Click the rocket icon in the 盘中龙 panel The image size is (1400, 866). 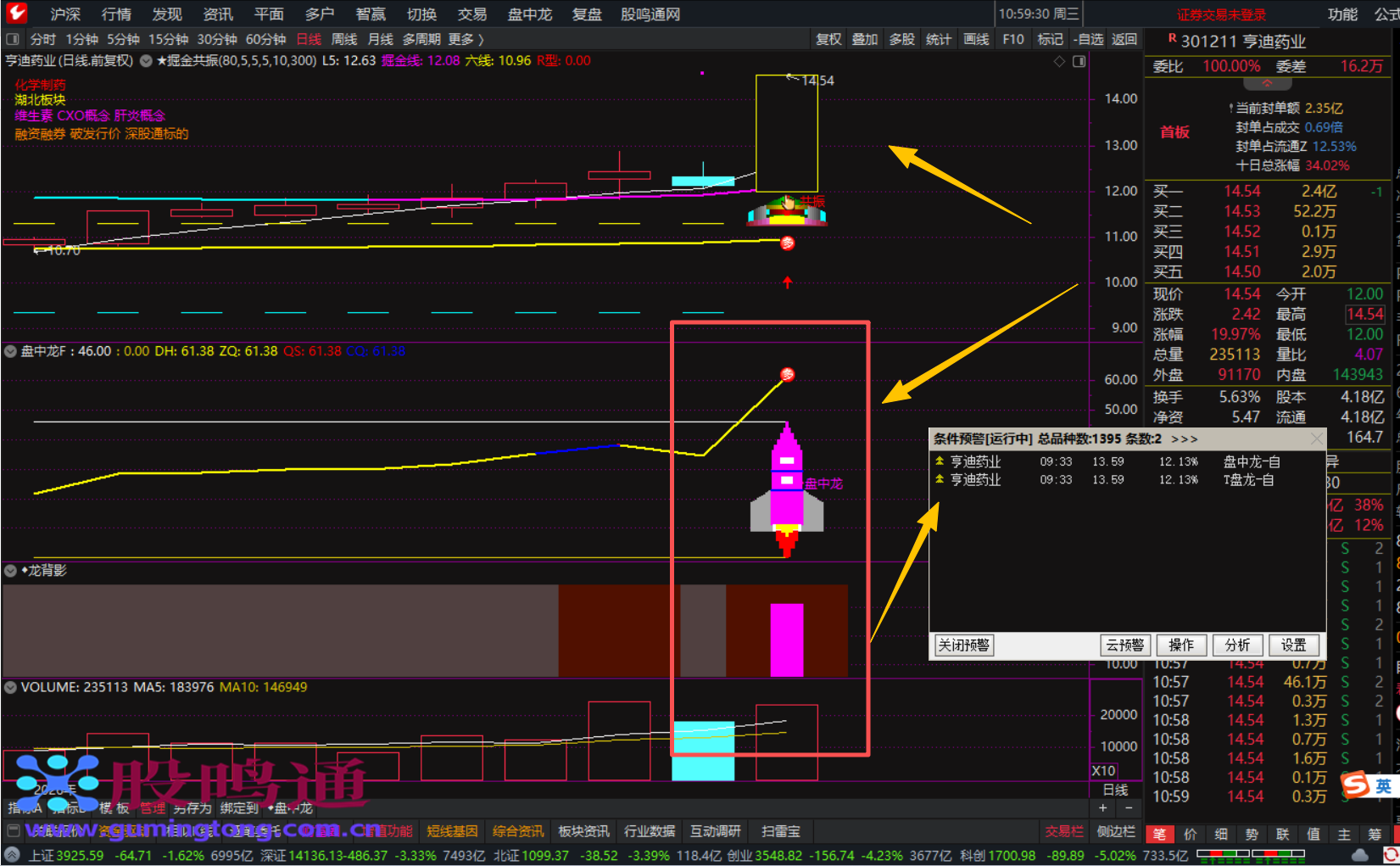pos(787,489)
